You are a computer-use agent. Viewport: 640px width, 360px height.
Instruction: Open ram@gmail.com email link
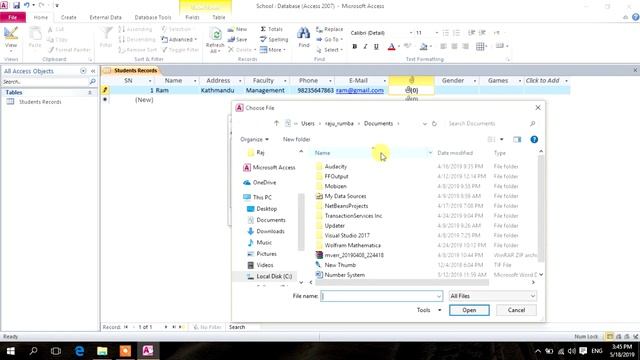point(360,90)
